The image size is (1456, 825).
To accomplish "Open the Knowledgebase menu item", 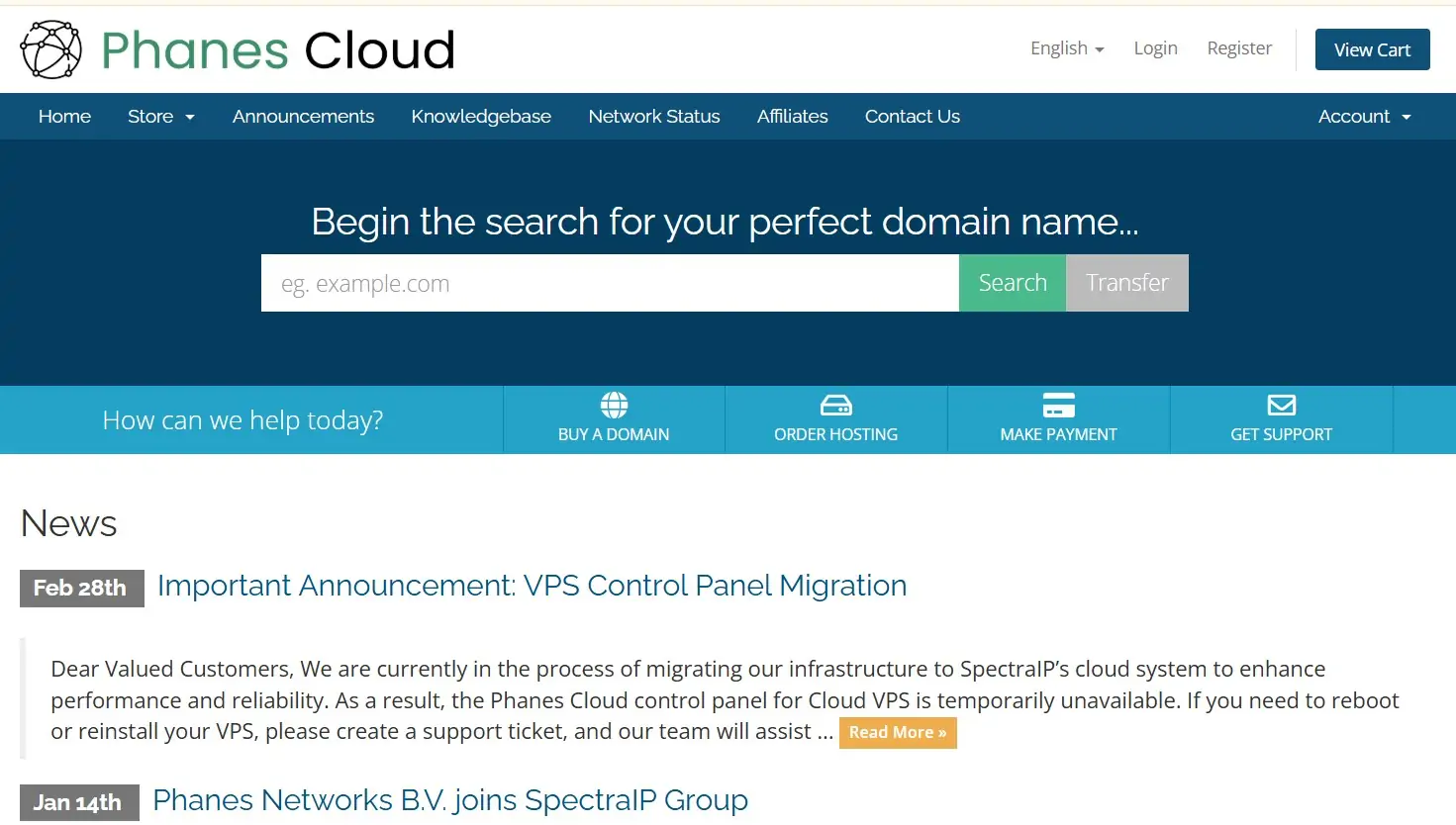I will coord(481,117).
